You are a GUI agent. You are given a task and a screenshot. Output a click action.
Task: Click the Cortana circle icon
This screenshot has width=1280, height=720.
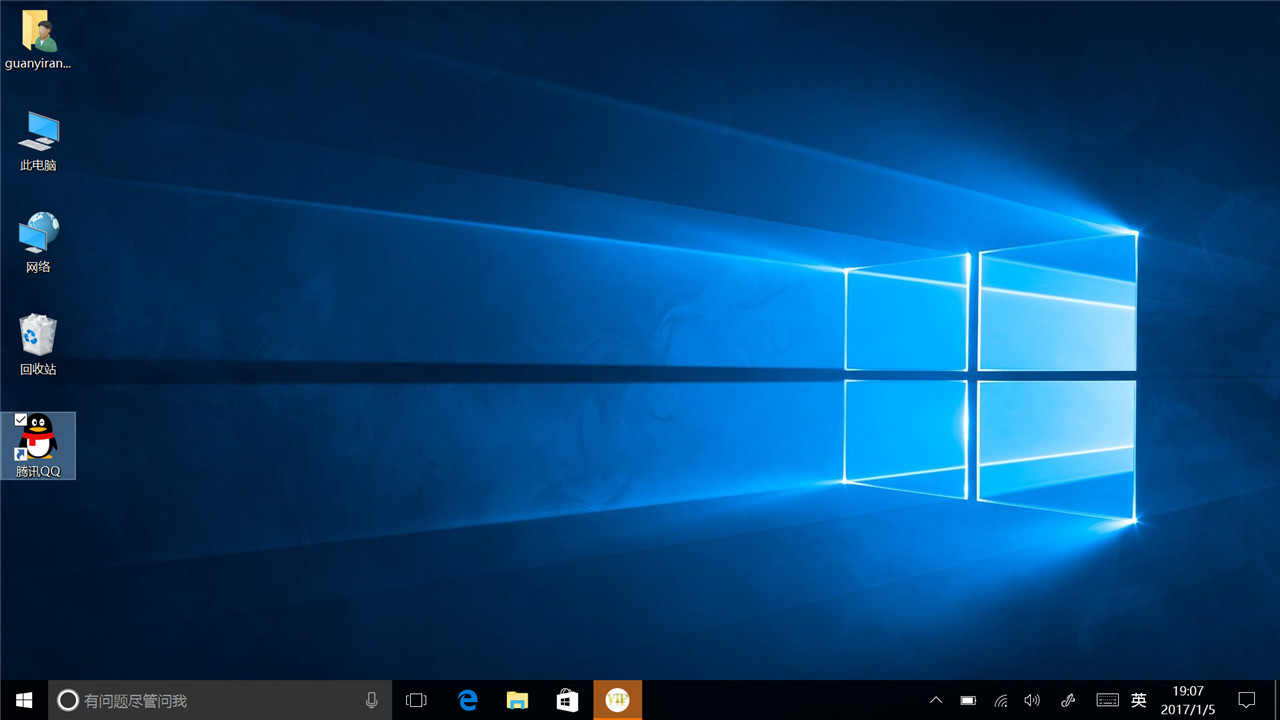click(x=67, y=700)
